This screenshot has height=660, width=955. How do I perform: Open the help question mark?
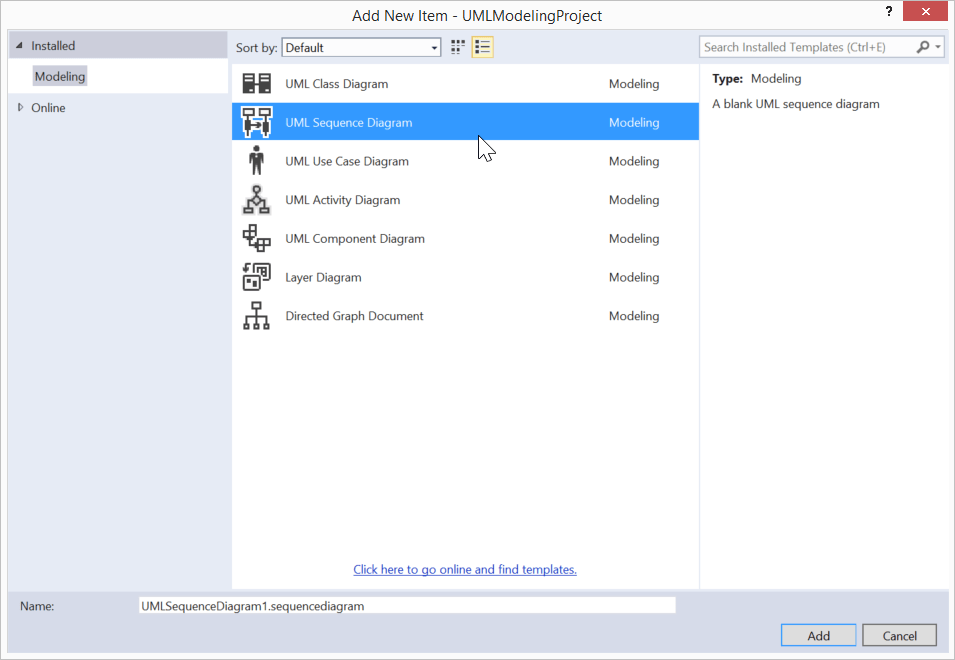(x=889, y=11)
